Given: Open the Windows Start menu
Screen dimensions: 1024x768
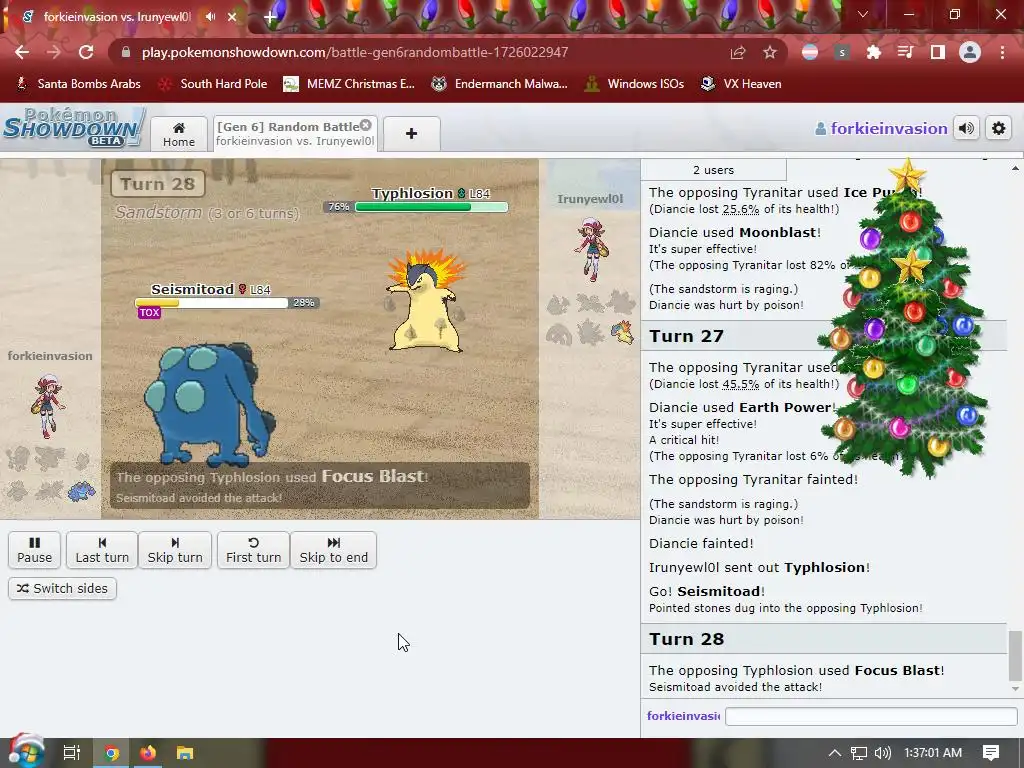Looking at the screenshot, I should pyautogui.click(x=25, y=752).
